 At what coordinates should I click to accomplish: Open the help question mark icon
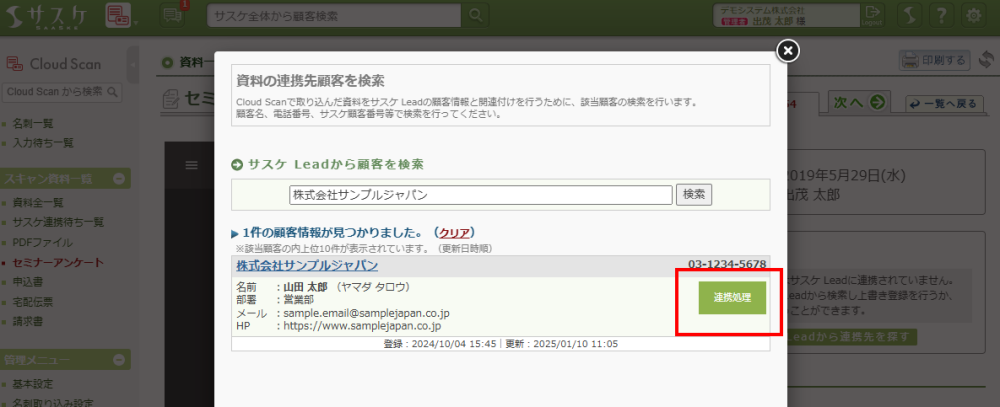coord(940,15)
